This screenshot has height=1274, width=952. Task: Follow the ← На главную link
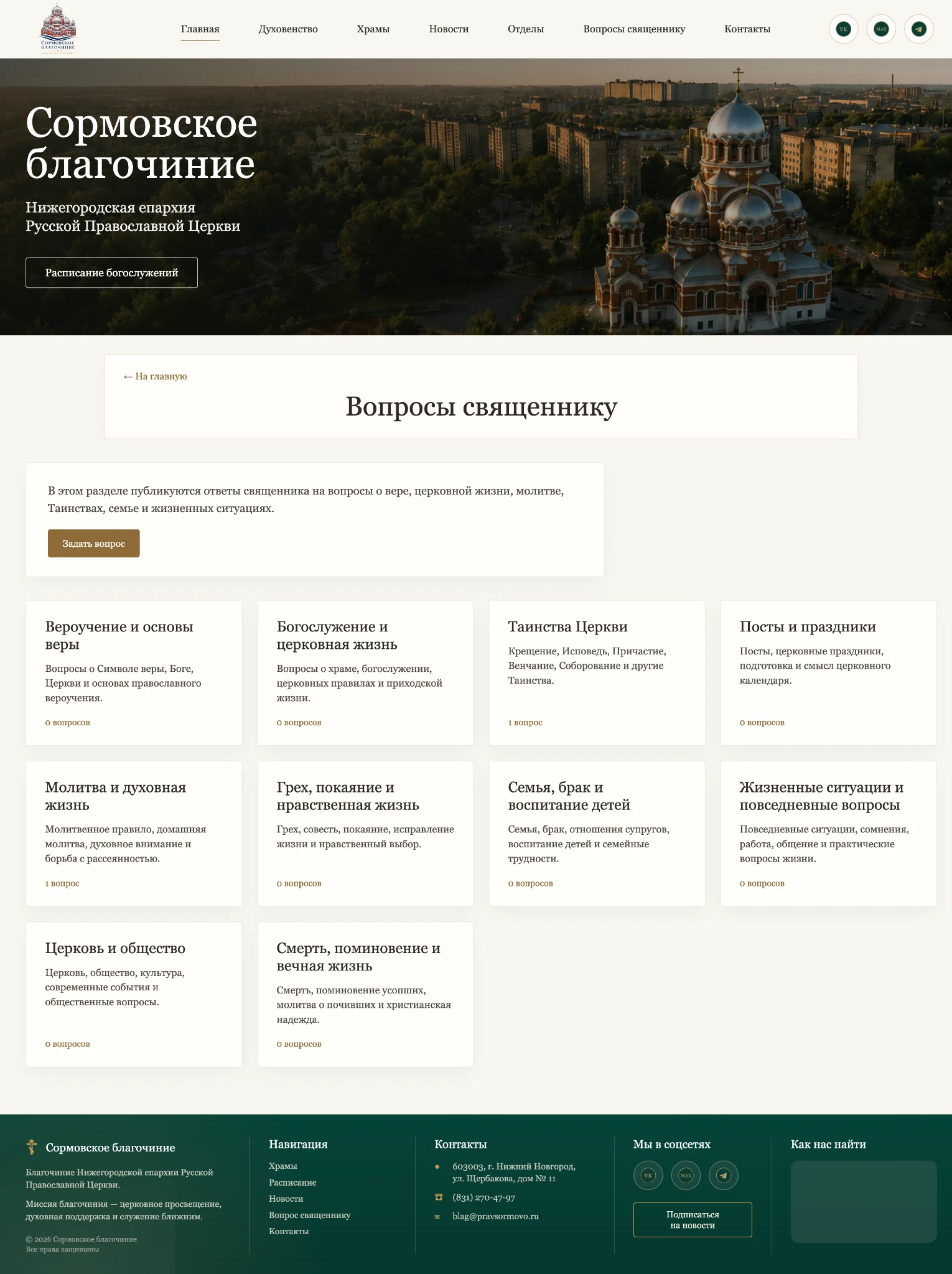155,376
